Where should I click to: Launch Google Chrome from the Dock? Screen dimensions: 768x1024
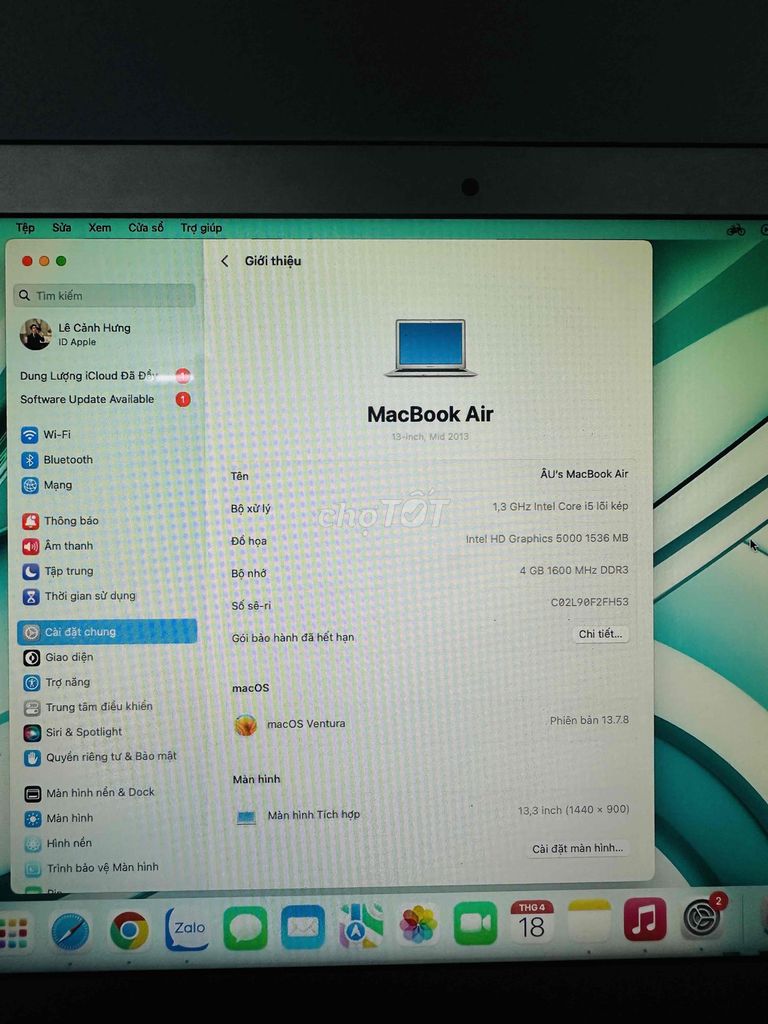tap(129, 930)
